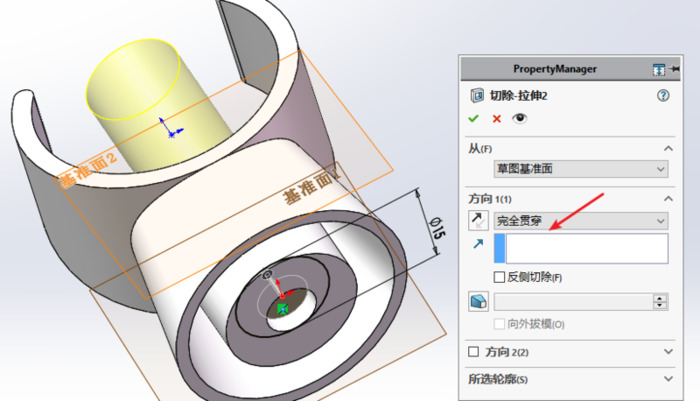700x401 pixels.
Task: Expand the 方向 2(2) section
Action: coord(668,351)
